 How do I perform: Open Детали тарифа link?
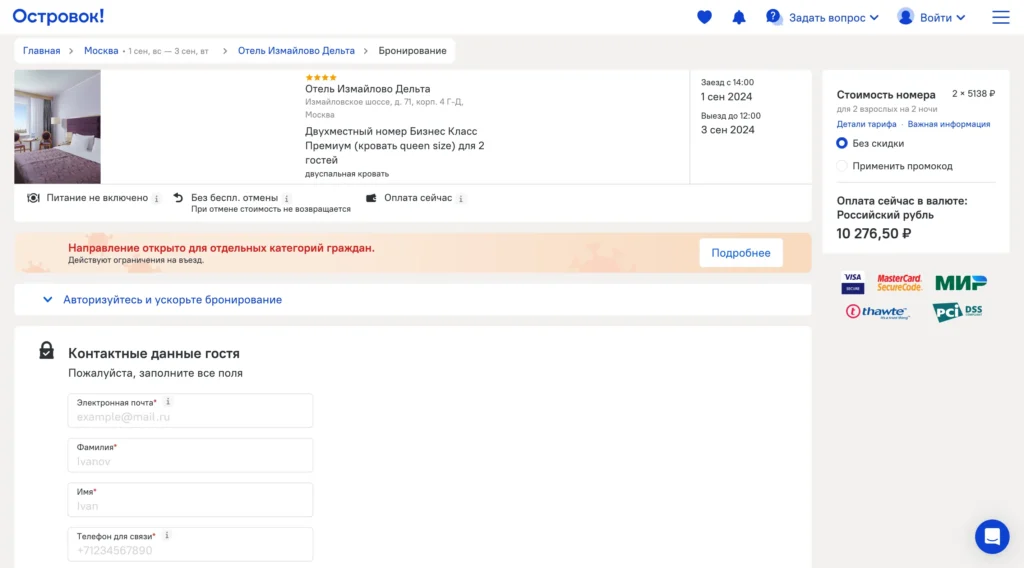click(866, 124)
